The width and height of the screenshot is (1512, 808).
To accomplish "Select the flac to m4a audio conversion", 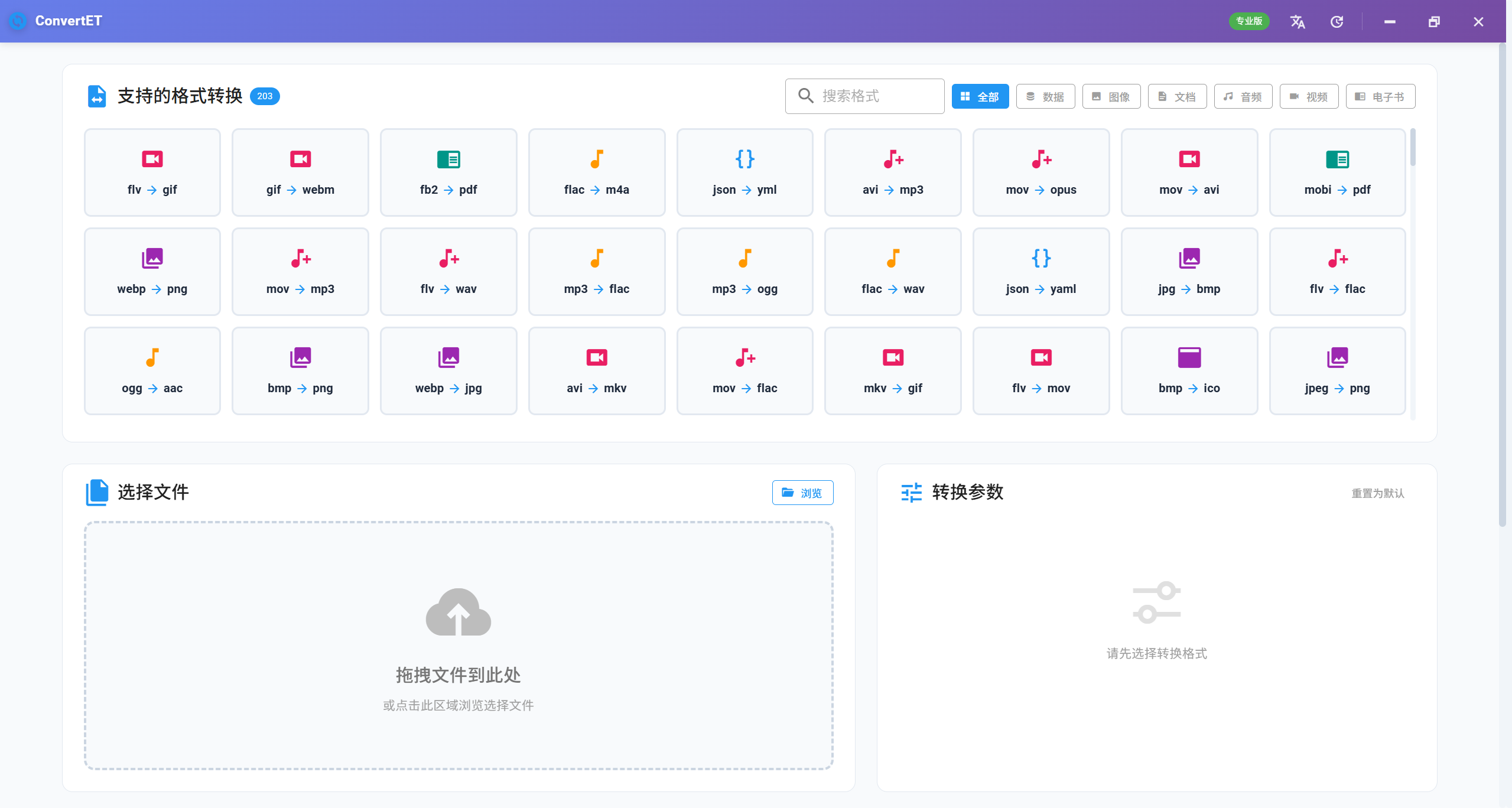I will coord(596,172).
